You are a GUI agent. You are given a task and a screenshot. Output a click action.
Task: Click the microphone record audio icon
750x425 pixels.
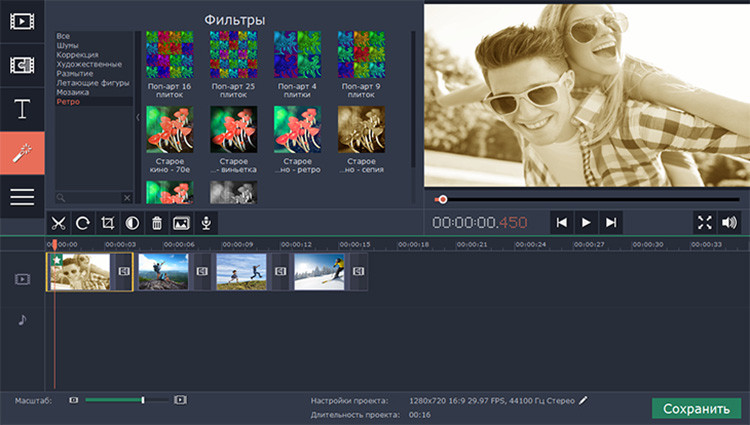click(x=207, y=223)
